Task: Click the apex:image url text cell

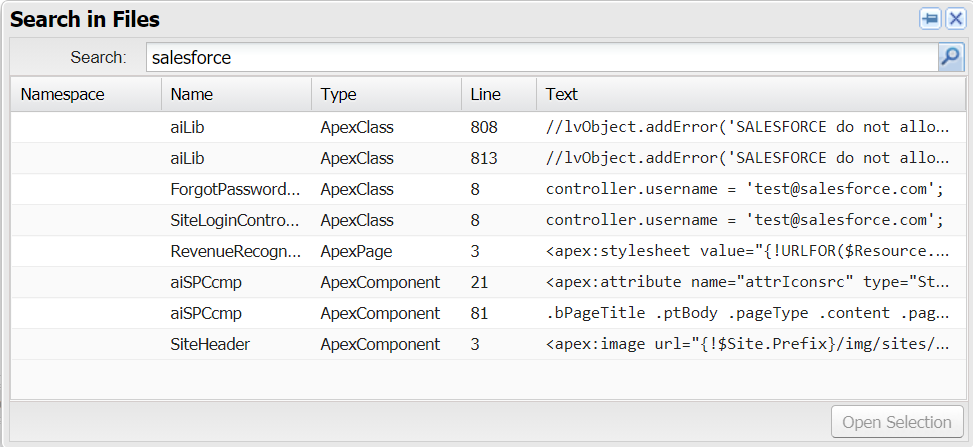Action: coord(747,344)
